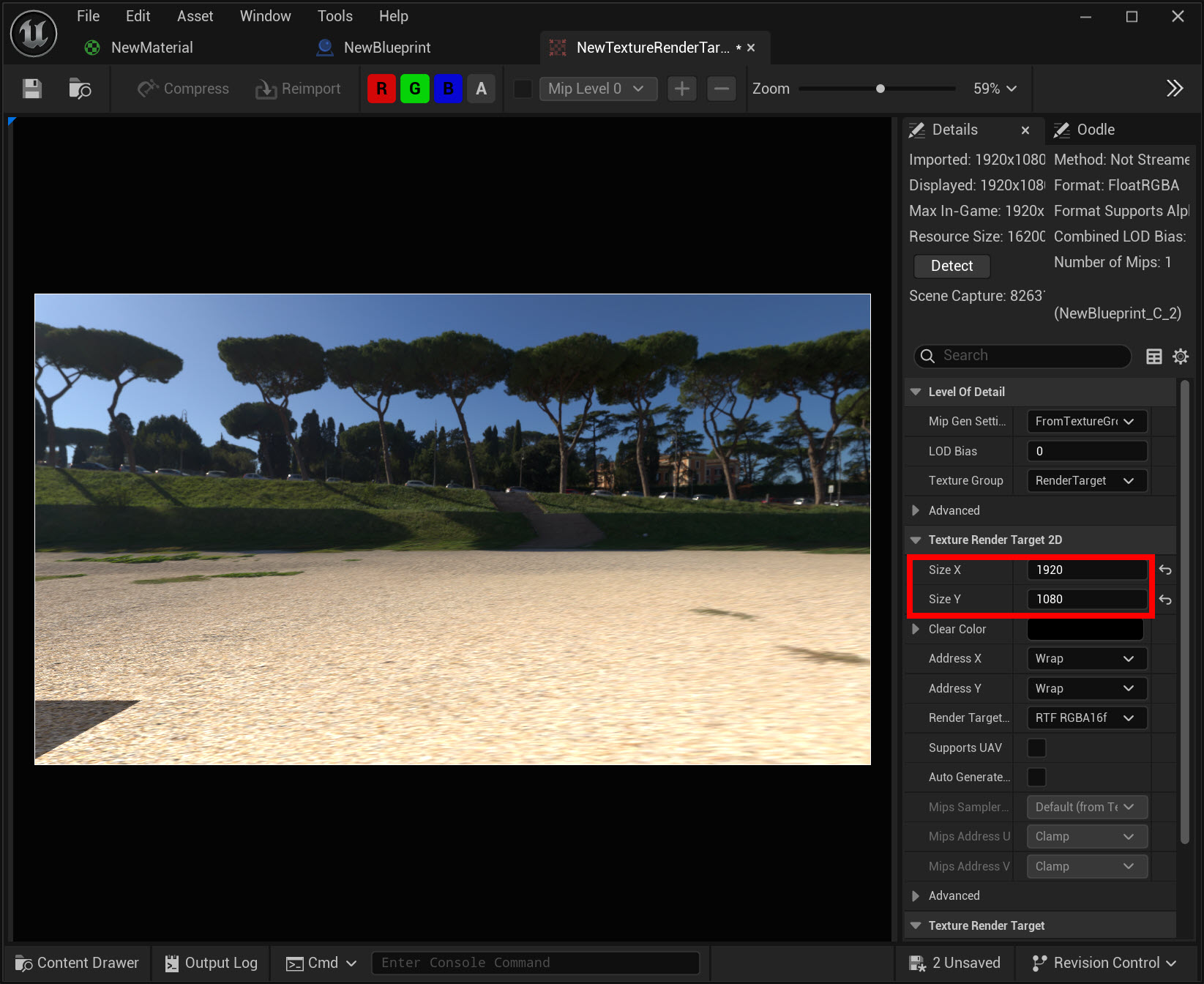
Task: Open the Mip Level 0 dropdown
Action: (x=598, y=89)
